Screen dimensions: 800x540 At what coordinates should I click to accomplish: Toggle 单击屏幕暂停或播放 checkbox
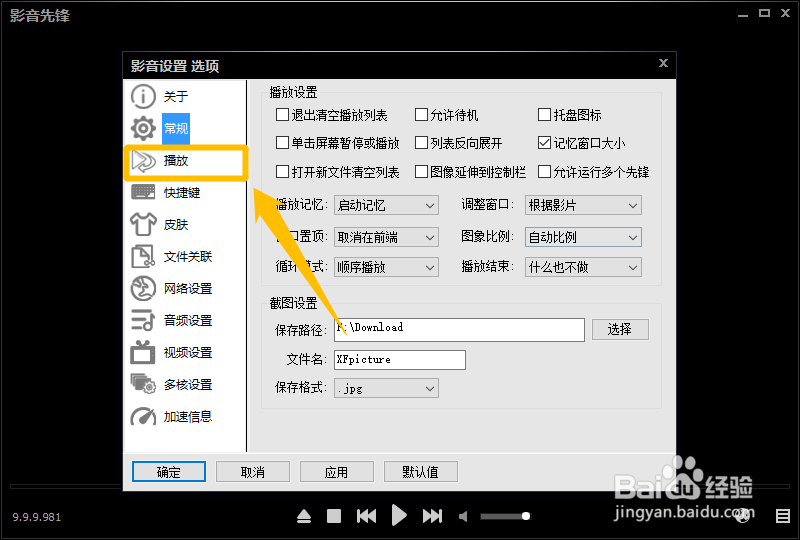(282, 143)
